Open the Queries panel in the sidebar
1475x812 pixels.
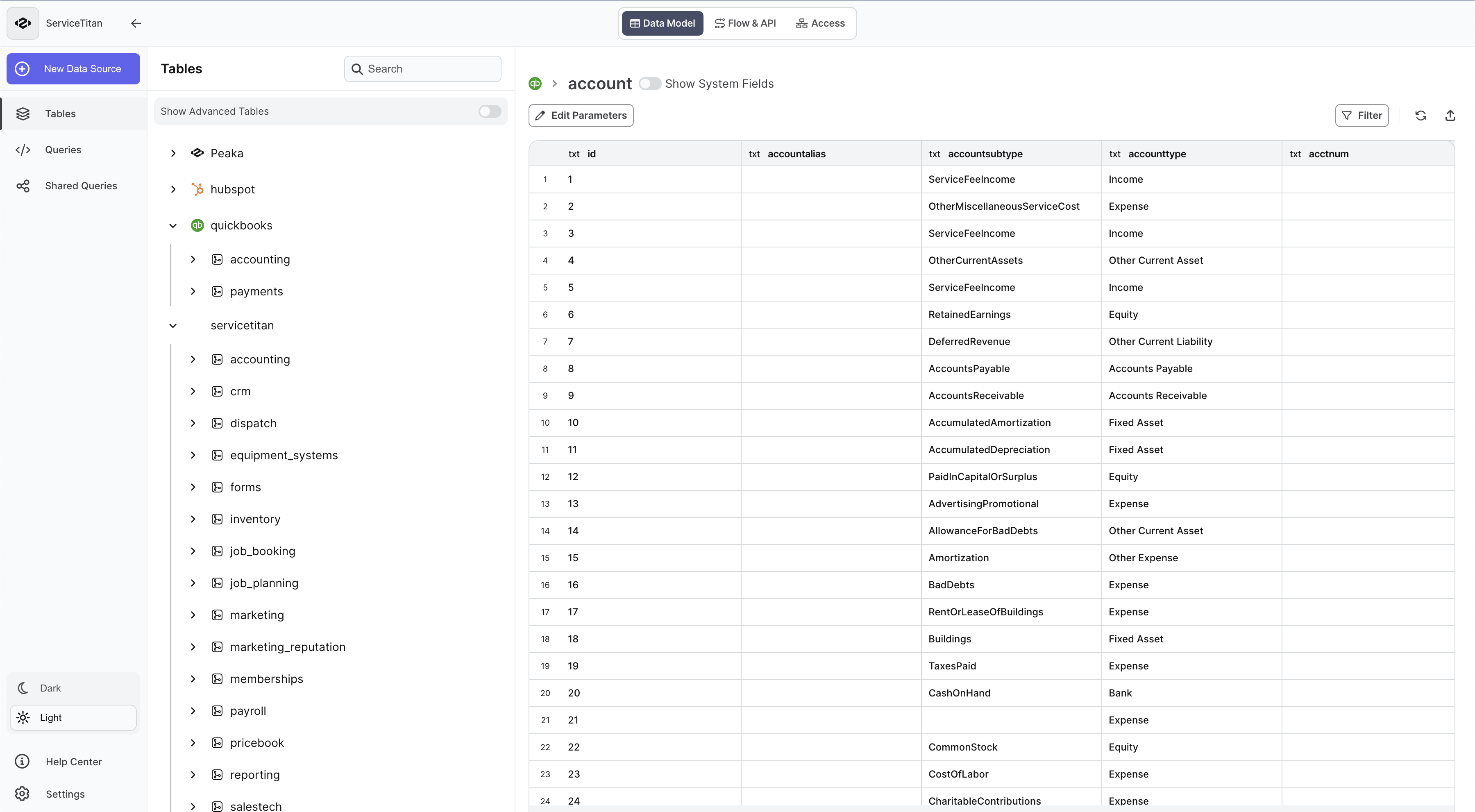coord(63,150)
